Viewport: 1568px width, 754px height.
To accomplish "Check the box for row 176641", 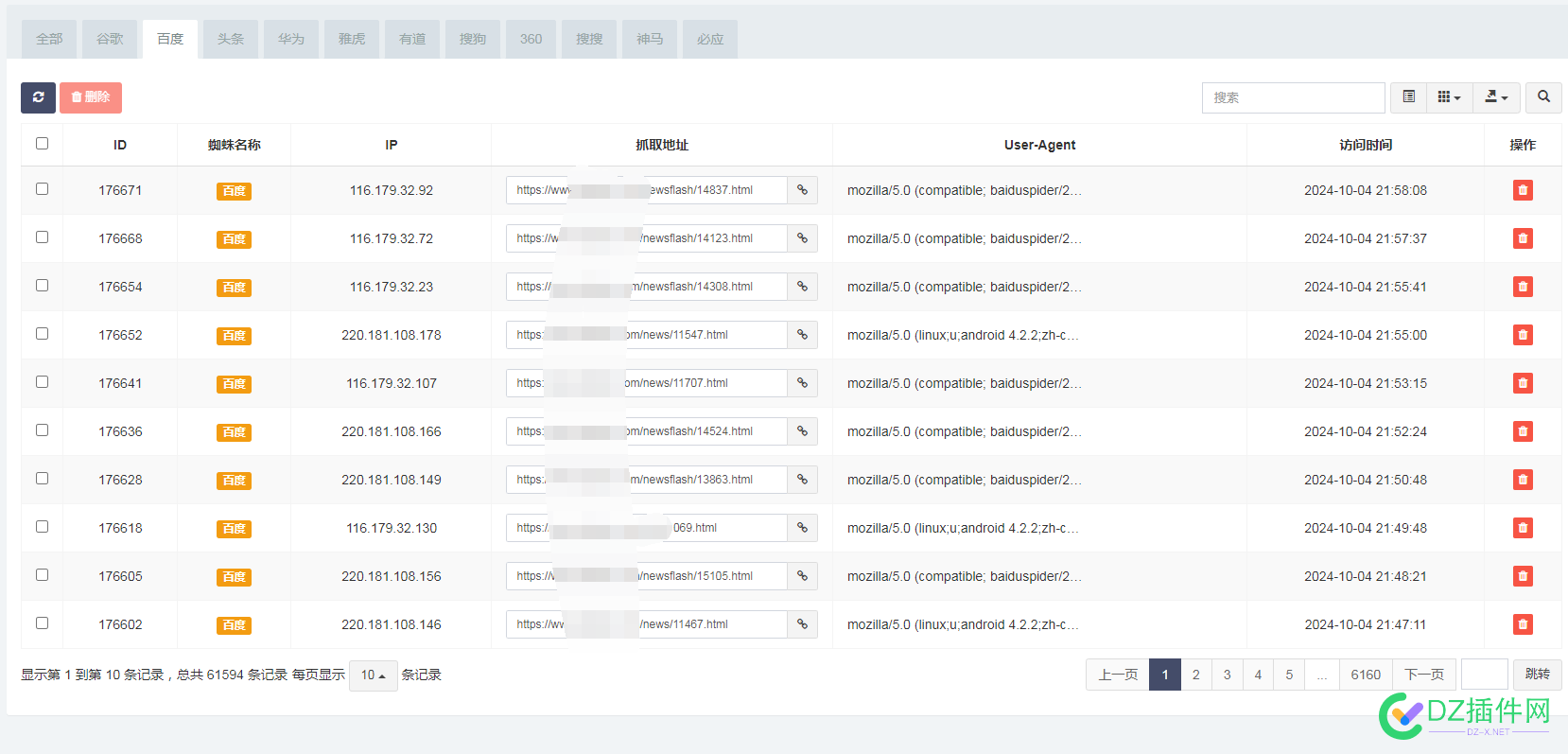I will (42, 382).
